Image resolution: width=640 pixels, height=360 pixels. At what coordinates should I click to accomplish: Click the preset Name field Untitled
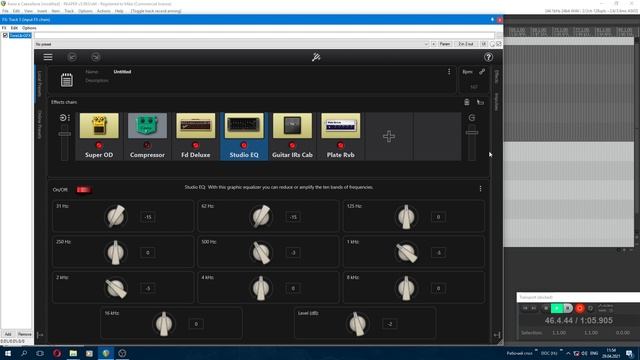pos(122,72)
